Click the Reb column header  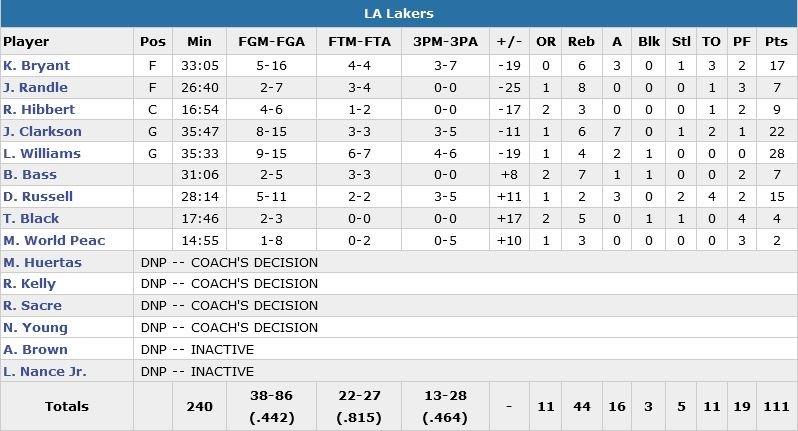click(581, 42)
